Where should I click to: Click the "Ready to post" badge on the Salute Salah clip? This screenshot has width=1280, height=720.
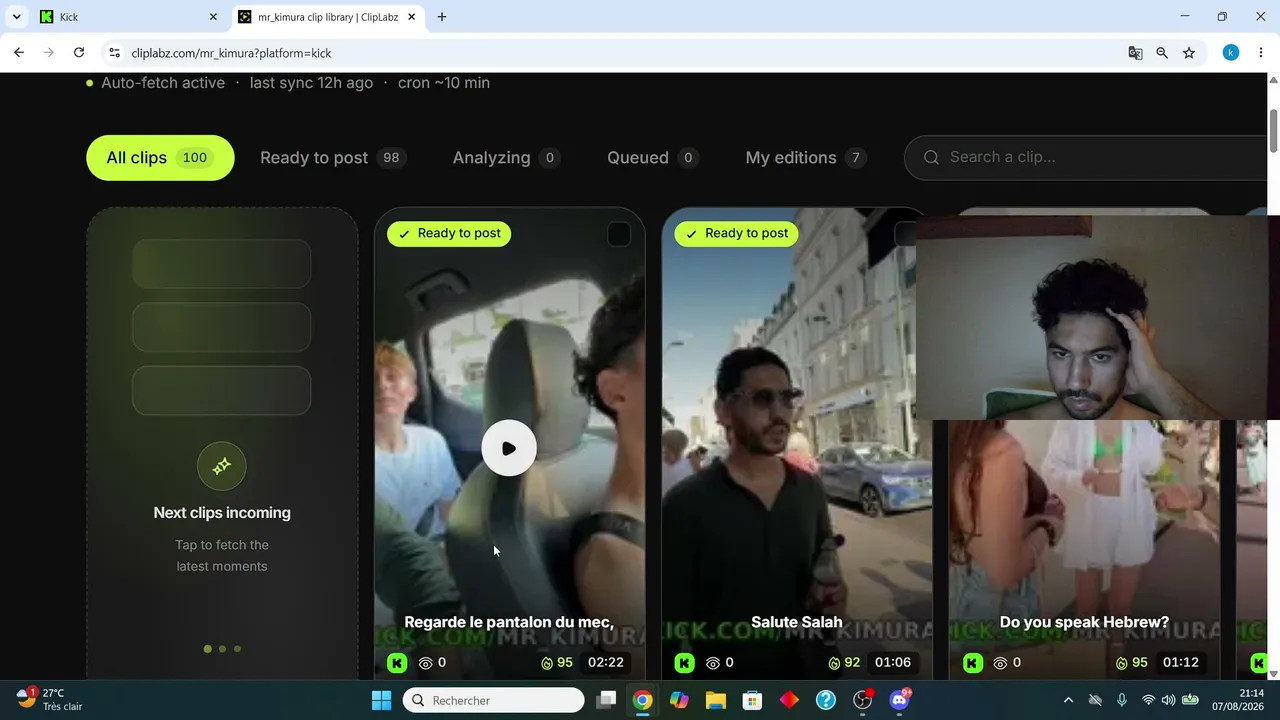tap(736, 234)
